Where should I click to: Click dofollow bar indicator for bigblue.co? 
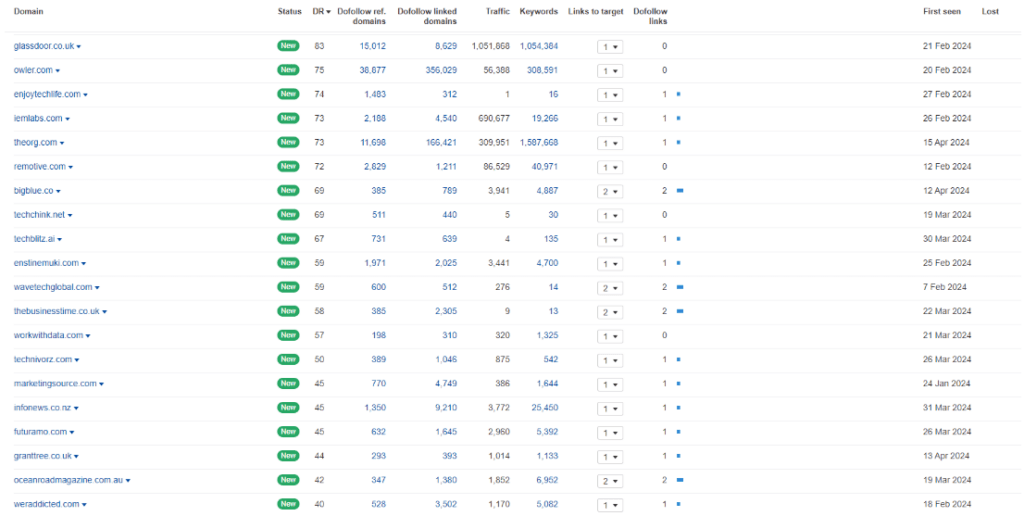pos(680,191)
